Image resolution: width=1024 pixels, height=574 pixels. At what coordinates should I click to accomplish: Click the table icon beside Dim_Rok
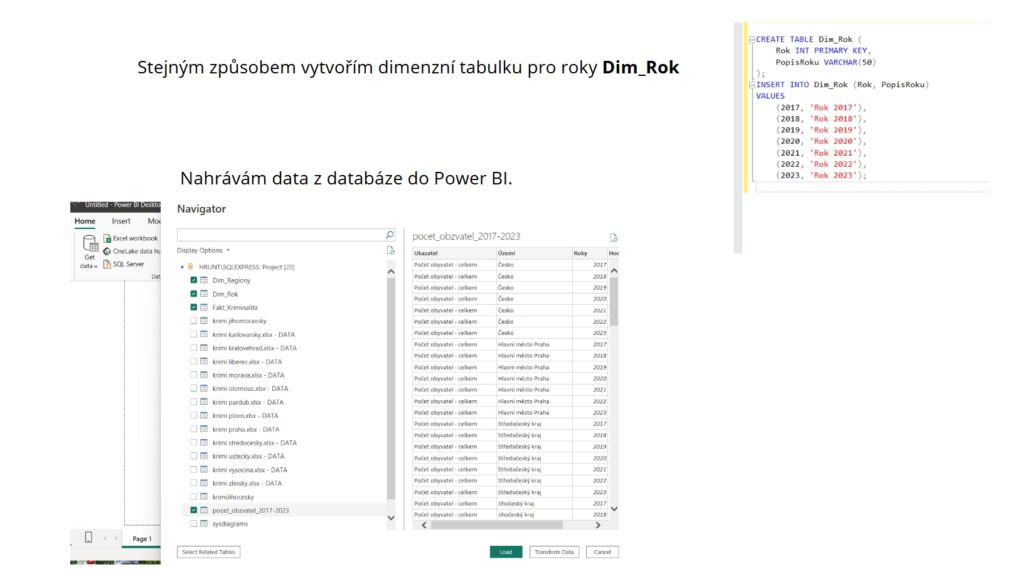pyautogui.click(x=204, y=294)
